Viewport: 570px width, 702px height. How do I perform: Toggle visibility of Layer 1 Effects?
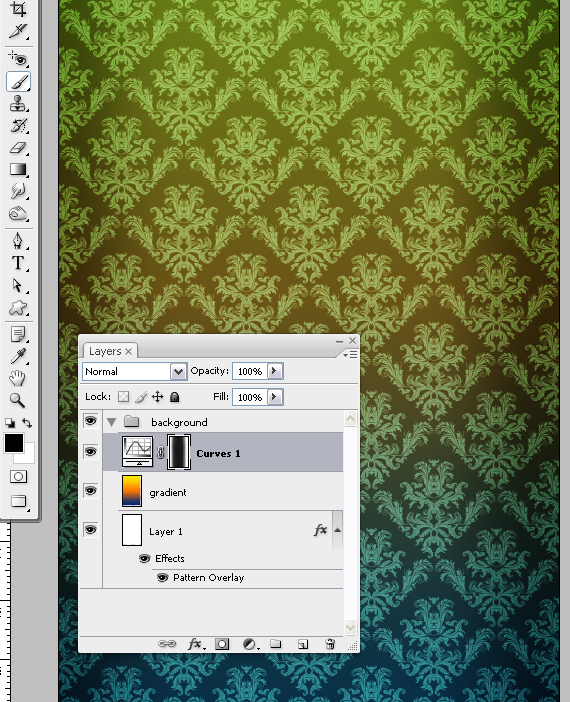[x=144, y=558]
